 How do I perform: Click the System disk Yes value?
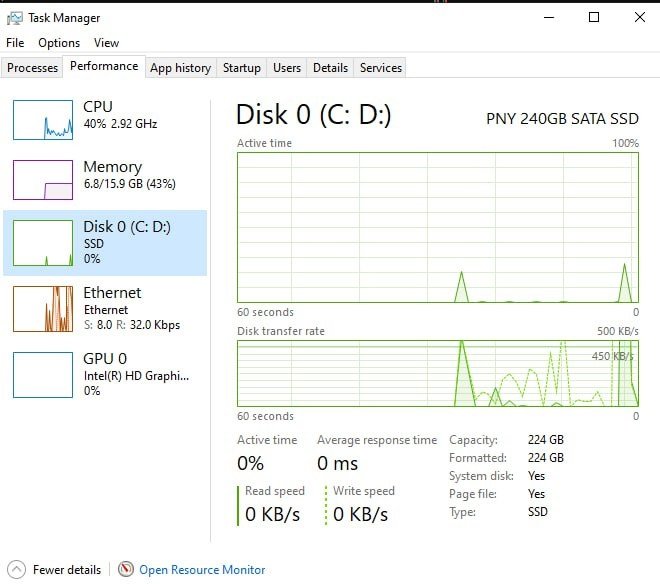pyautogui.click(x=537, y=476)
